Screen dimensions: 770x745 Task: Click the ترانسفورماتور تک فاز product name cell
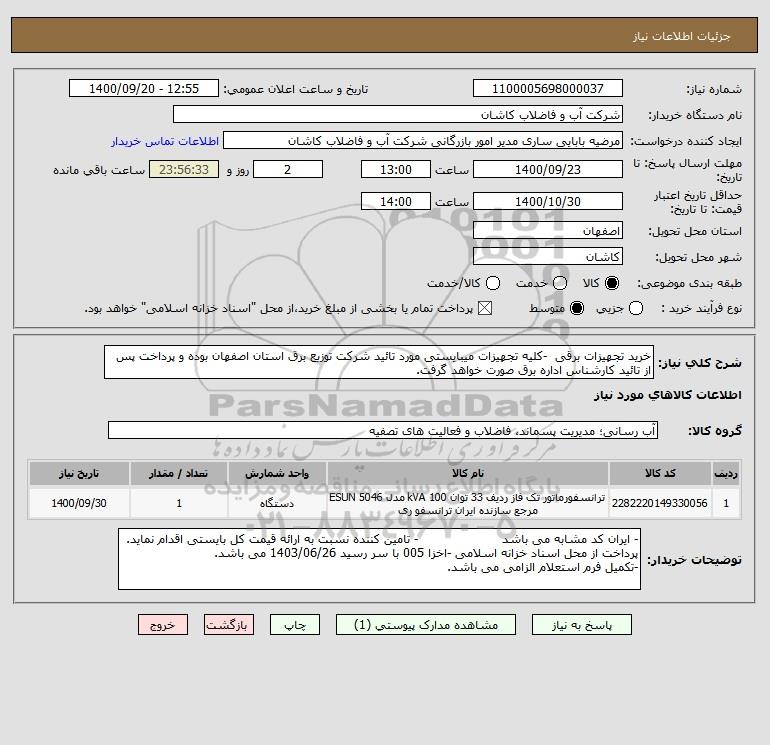[467, 503]
